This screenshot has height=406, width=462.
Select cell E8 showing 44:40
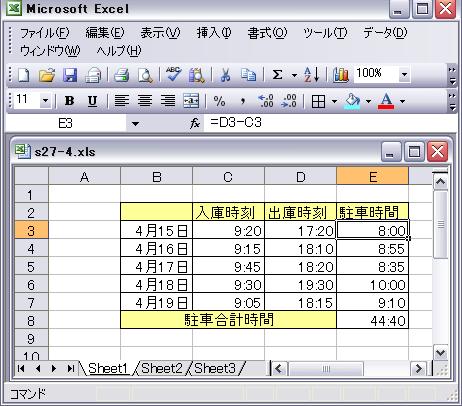(372, 320)
